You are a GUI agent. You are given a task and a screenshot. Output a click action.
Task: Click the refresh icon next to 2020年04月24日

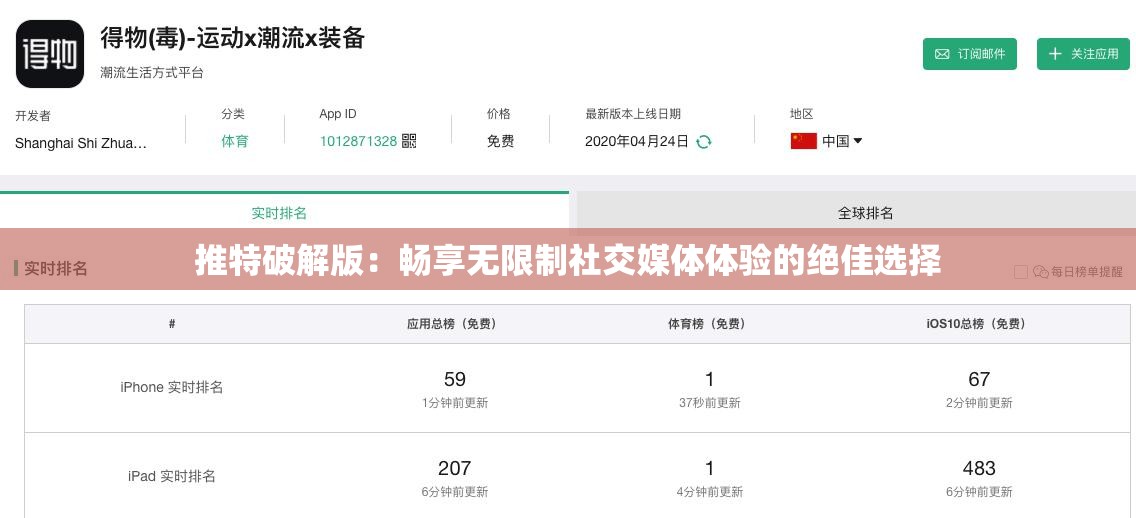click(703, 142)
